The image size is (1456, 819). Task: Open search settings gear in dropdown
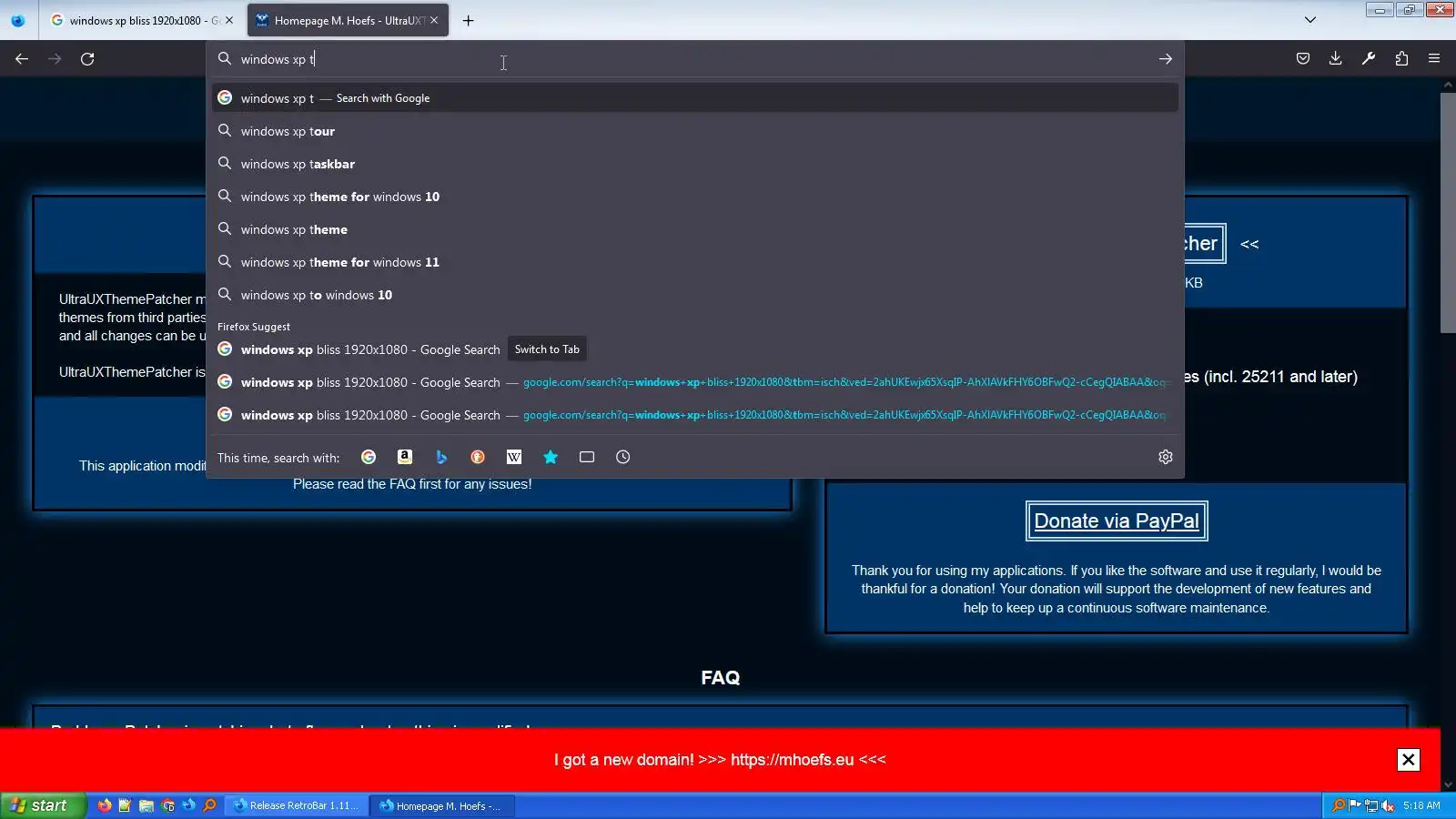1166,457
